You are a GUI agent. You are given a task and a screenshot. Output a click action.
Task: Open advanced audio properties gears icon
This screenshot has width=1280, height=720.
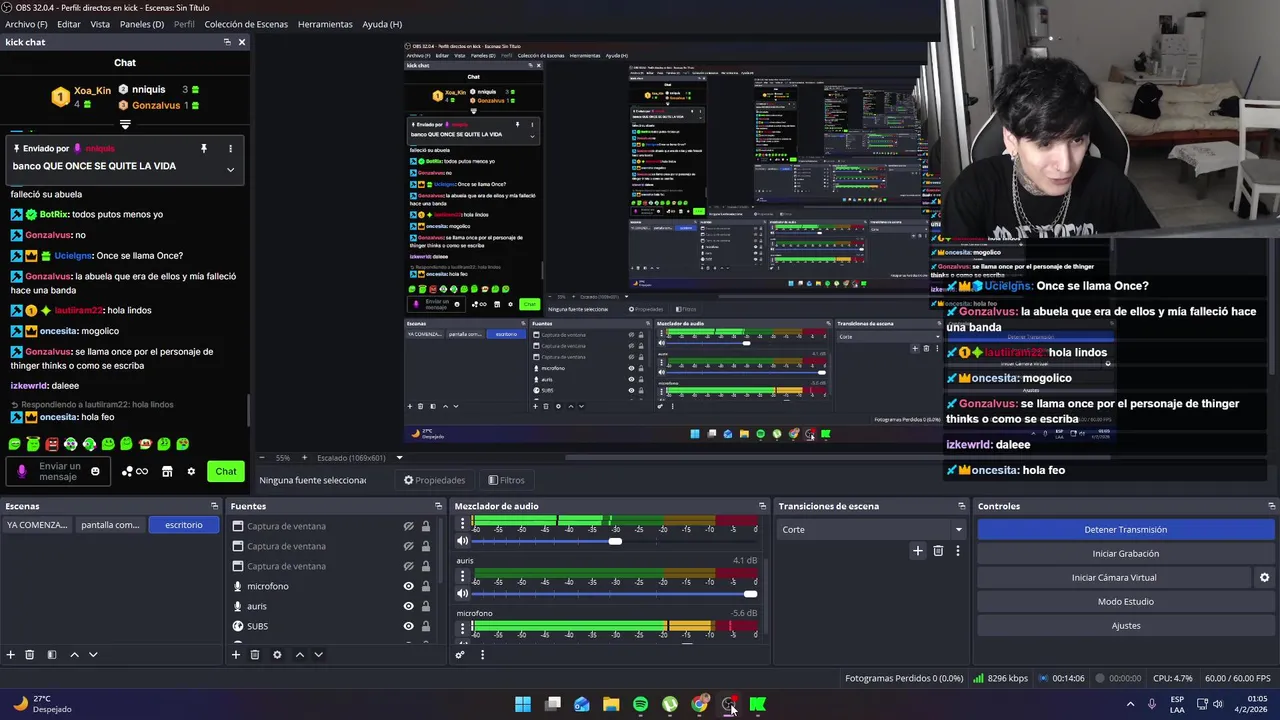pos(460,655)
